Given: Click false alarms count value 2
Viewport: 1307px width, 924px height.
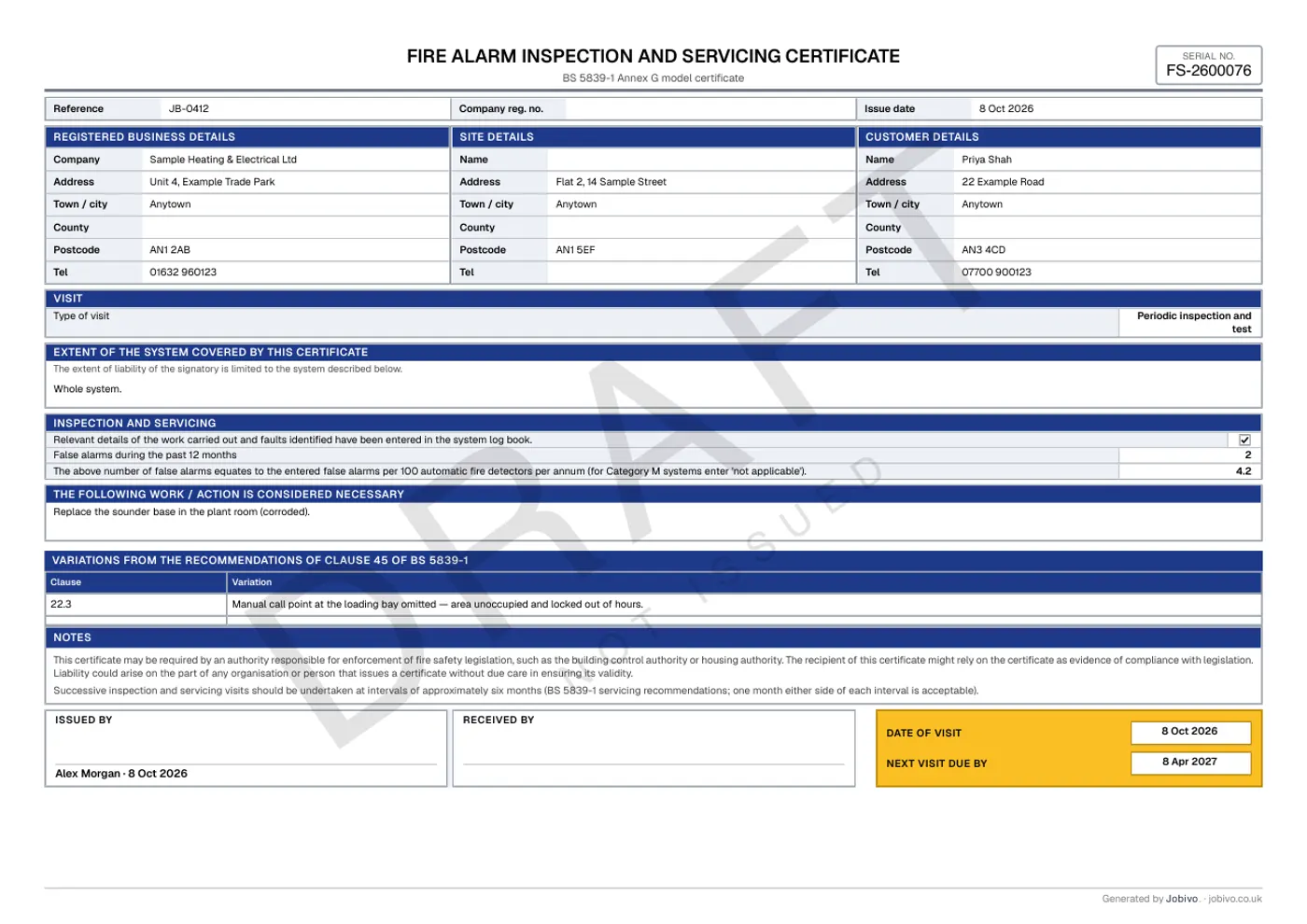Looking at the screenshot, I should 1247,455.
